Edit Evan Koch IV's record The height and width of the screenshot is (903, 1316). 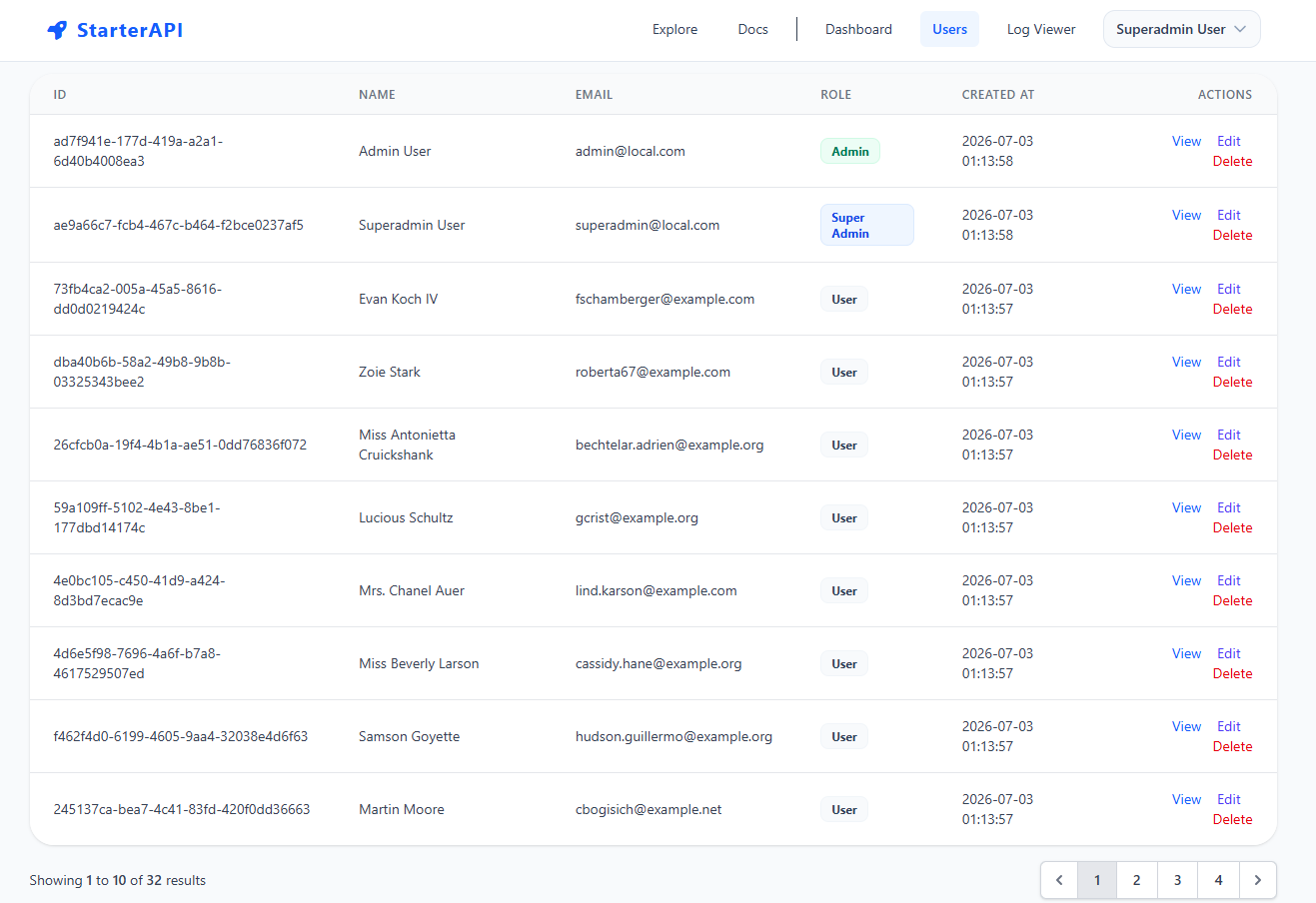(x=1228, y=289)
